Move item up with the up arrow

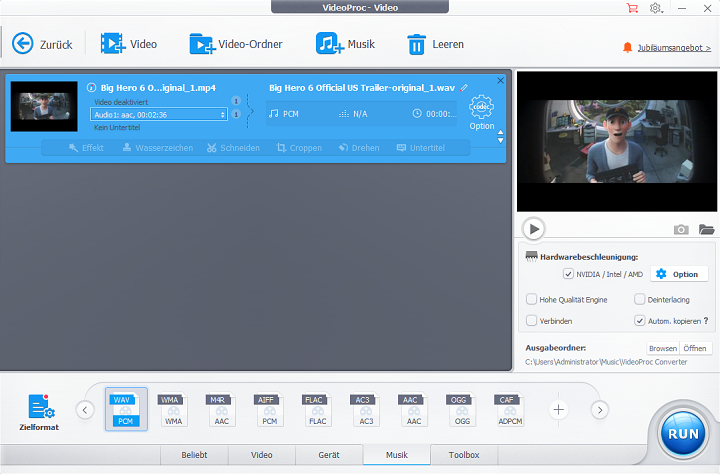tap(501, 132)
